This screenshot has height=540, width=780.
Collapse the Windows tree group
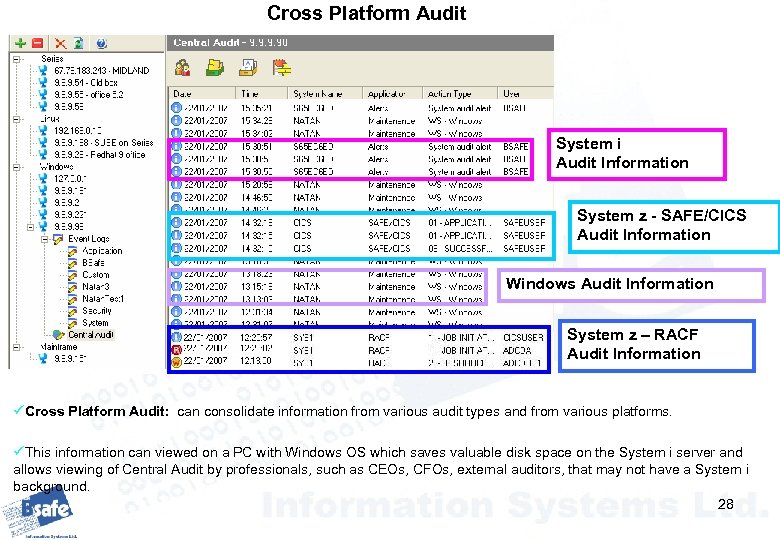coord(16,167)
